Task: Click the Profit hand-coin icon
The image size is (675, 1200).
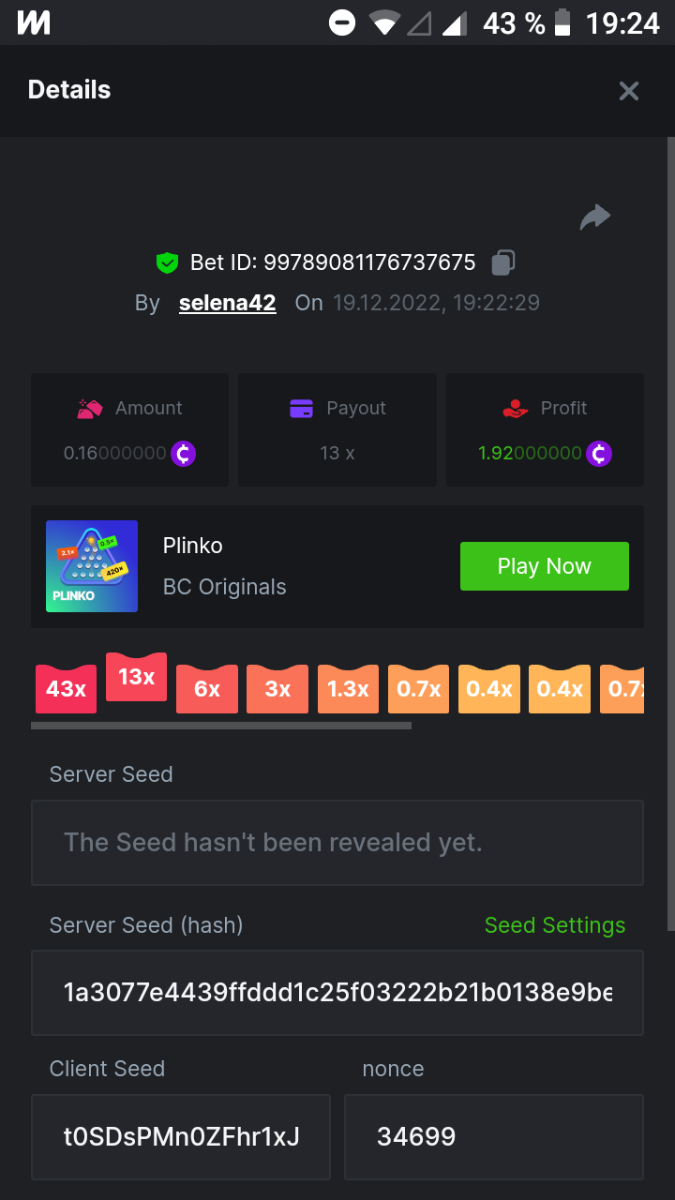Action: [515, 408]
